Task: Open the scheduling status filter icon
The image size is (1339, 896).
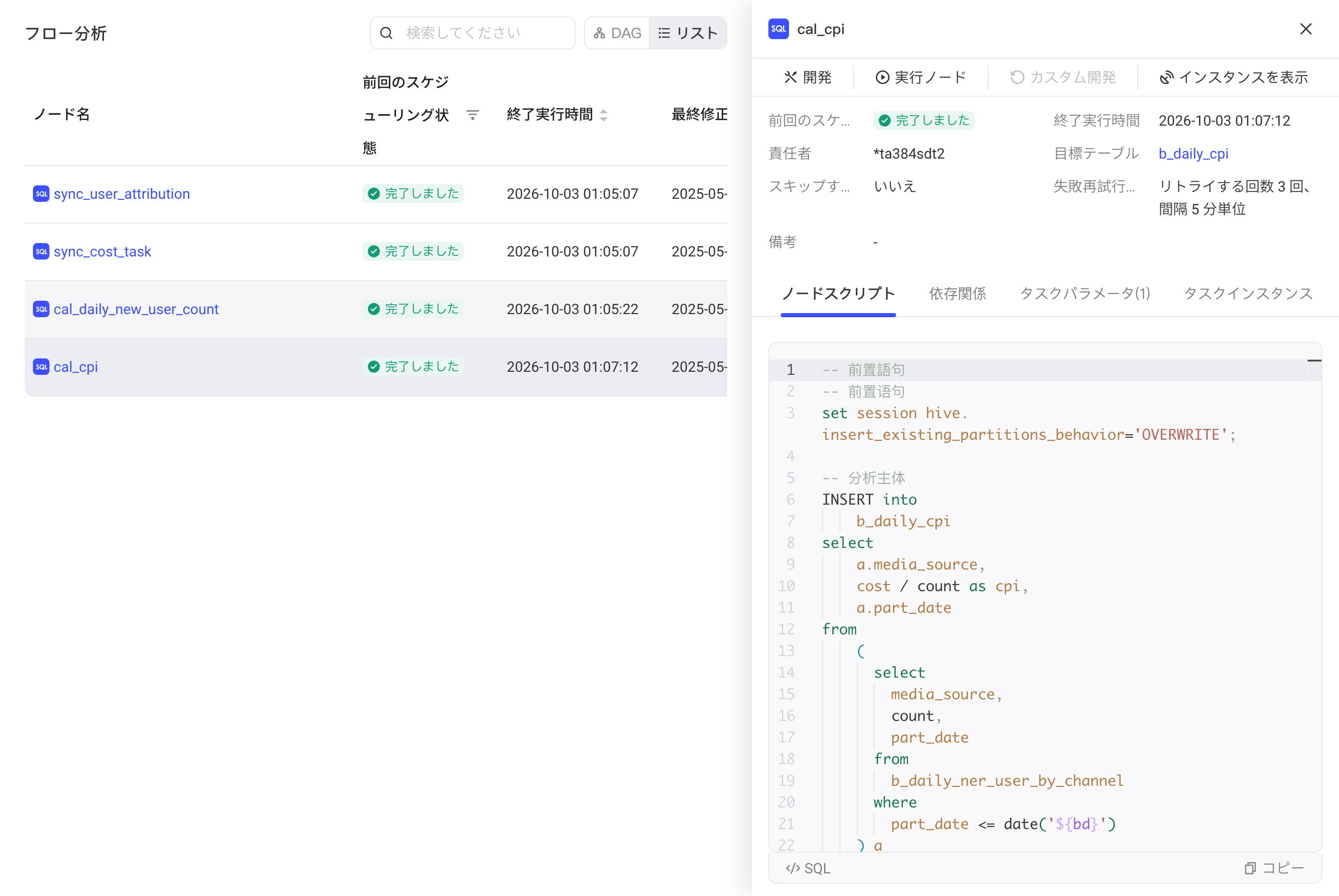Action: [473, 115]
